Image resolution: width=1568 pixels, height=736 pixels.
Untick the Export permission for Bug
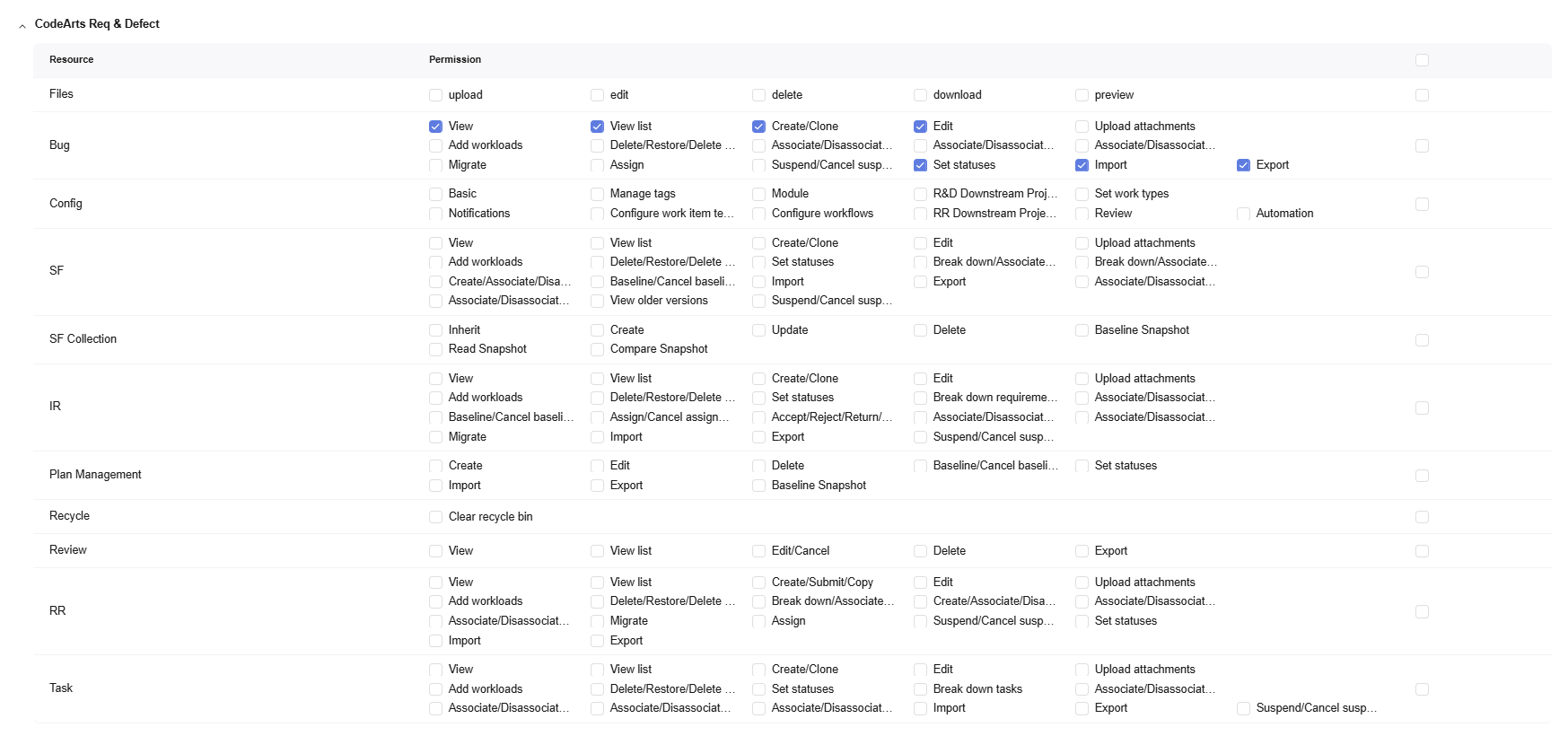1243,165
